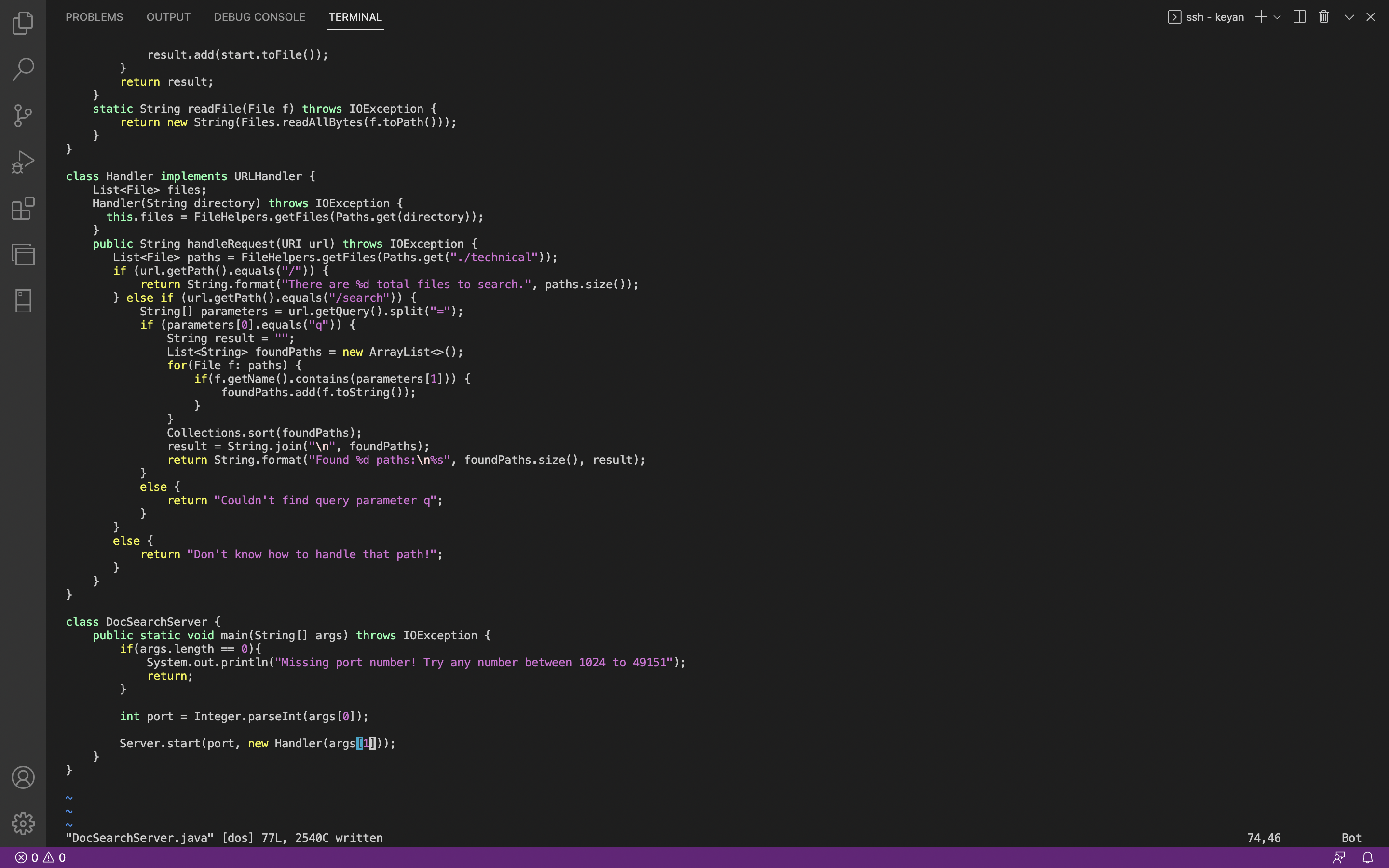
Task: Toggle notifications bell in status bar
Action: 1368,858
